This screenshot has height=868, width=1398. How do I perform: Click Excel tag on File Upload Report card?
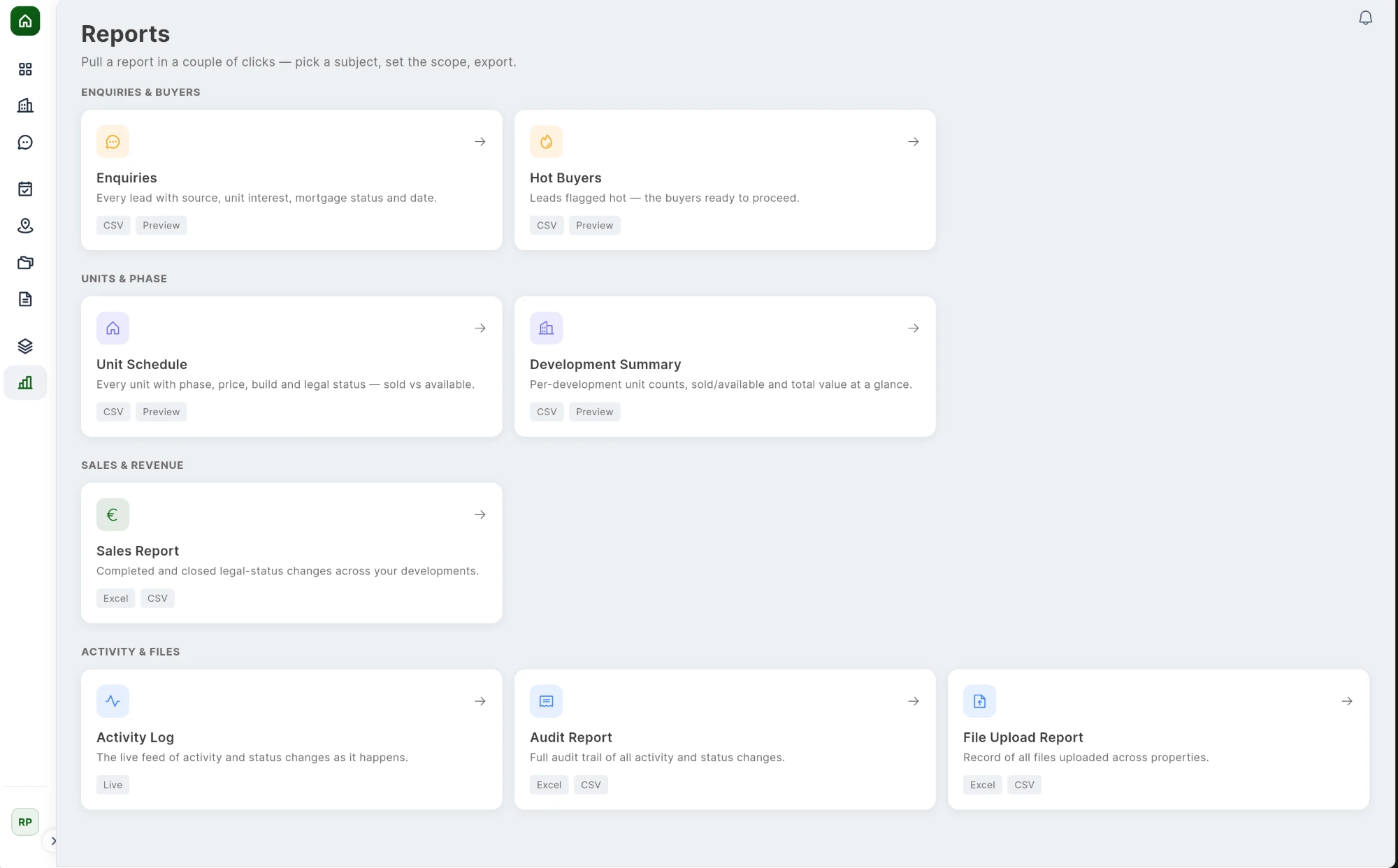983,785
